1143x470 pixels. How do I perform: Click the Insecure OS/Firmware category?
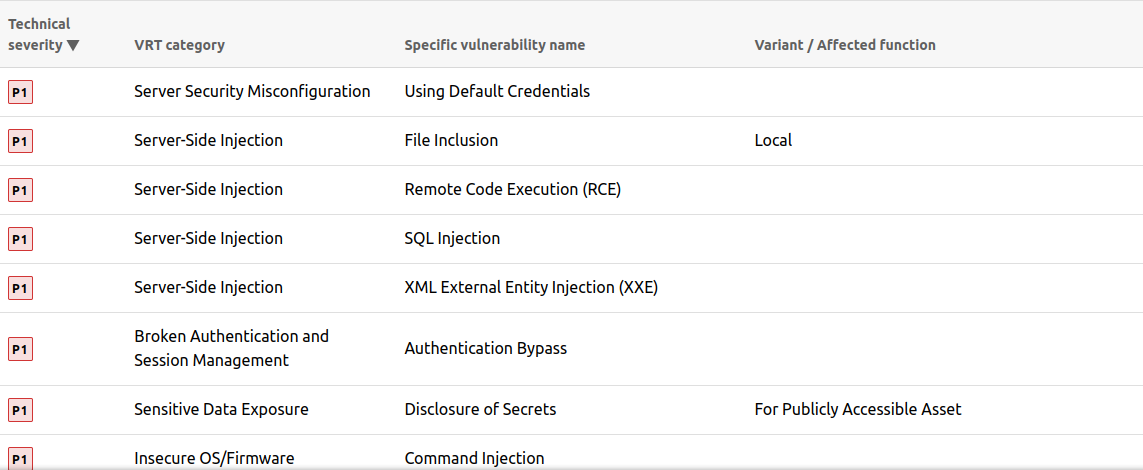pyautogui.click(x=214, y=459)
